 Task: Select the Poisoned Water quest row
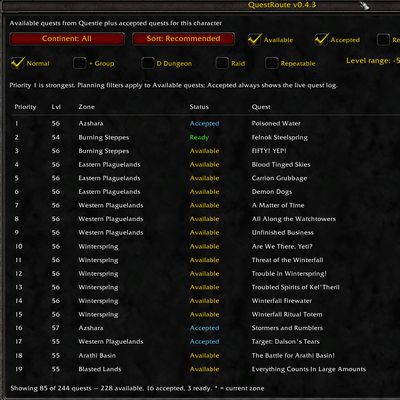pos(205,123)
